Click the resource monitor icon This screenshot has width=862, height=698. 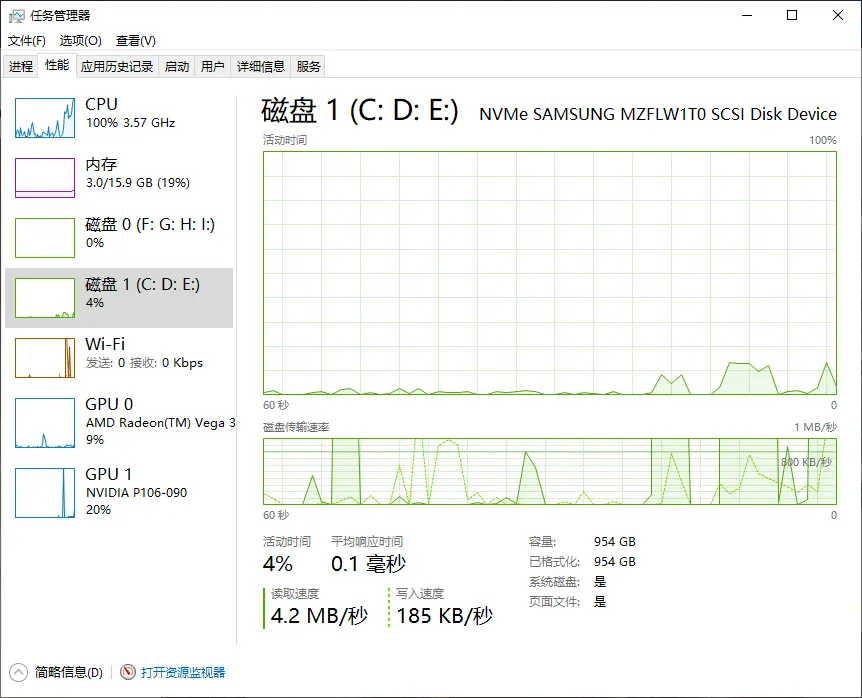(128, 672)
